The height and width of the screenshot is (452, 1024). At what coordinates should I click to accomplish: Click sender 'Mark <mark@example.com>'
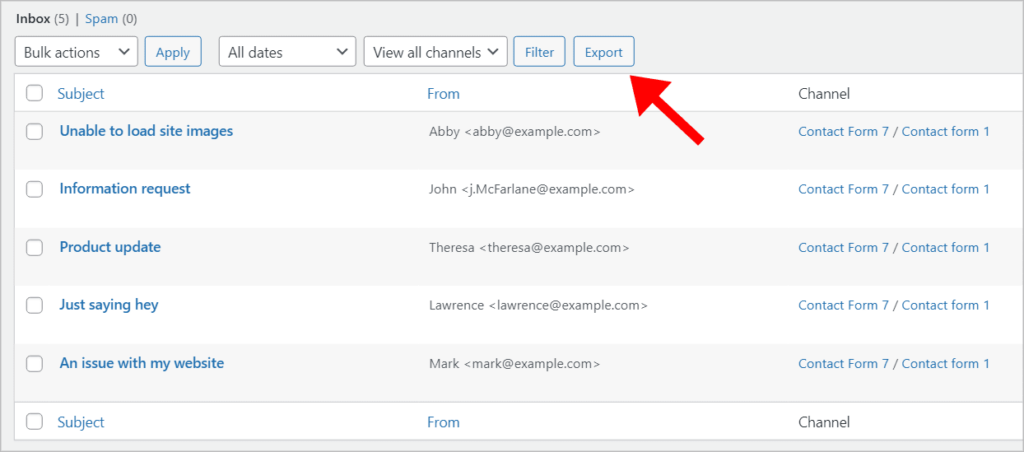click(x=515, y=363)
